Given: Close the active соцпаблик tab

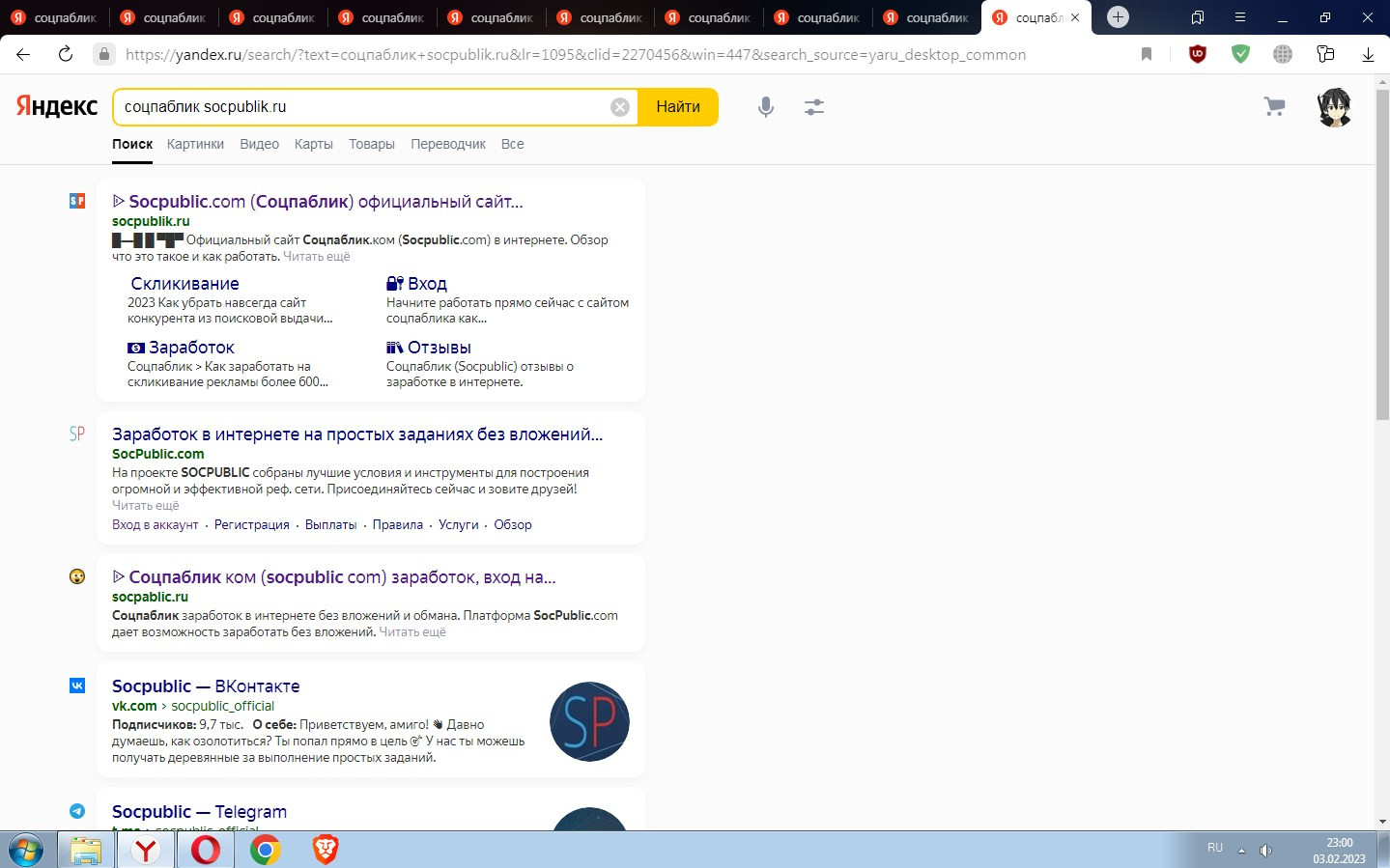Looking at the screenshot, I should click(x=1075, y=17).
